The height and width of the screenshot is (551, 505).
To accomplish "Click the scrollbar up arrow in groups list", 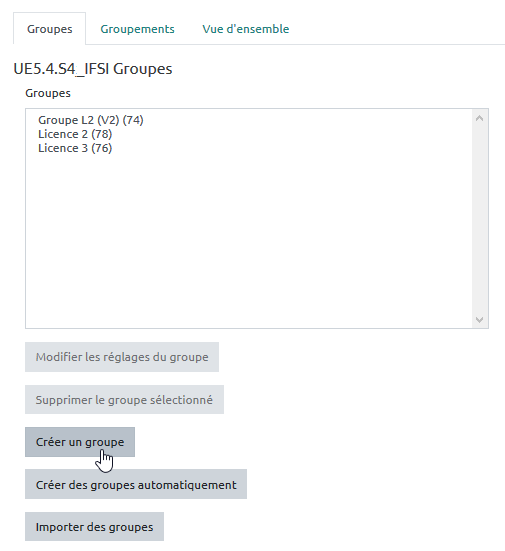I will [x=479, y=118].
